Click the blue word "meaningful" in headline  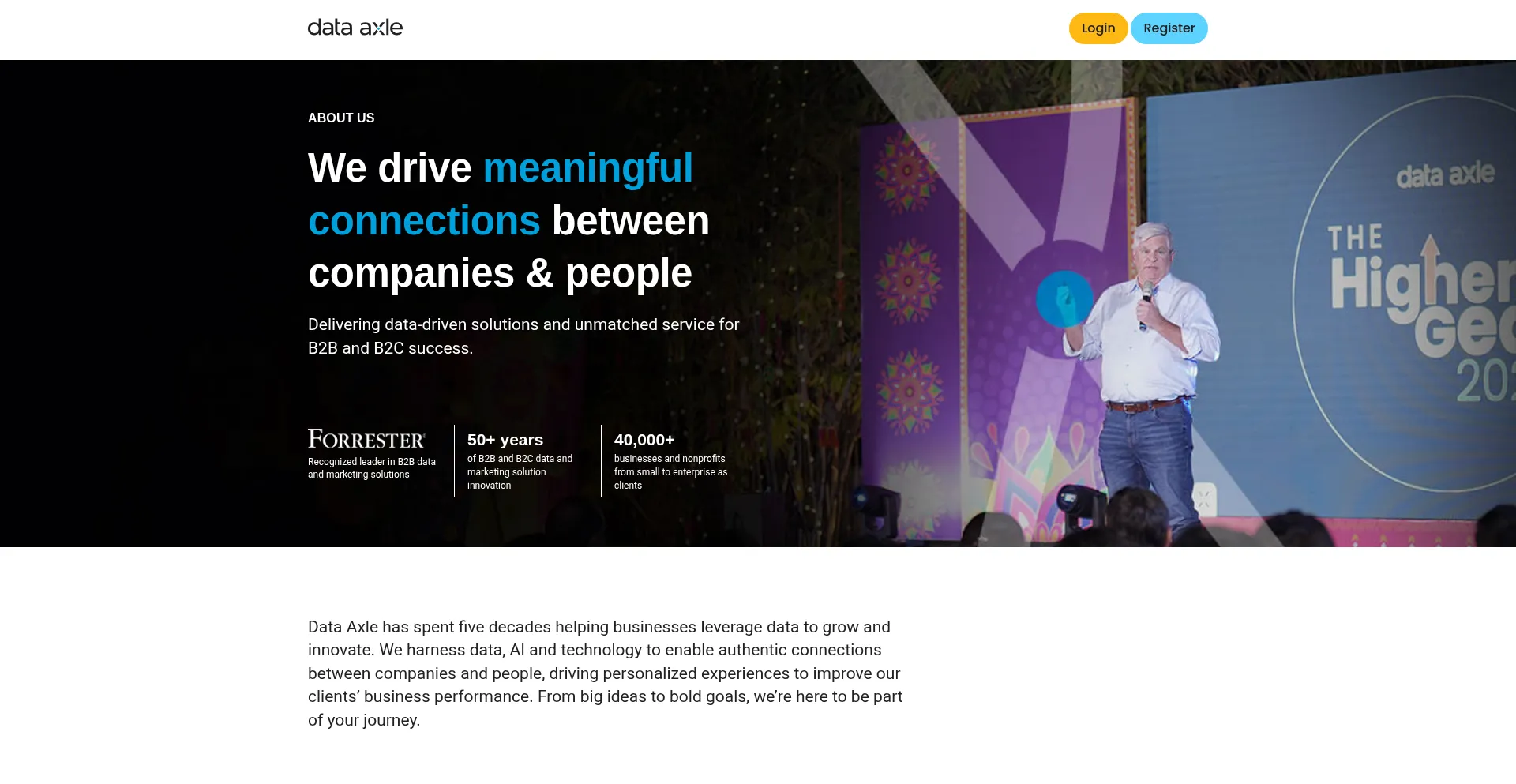[587, 168]
